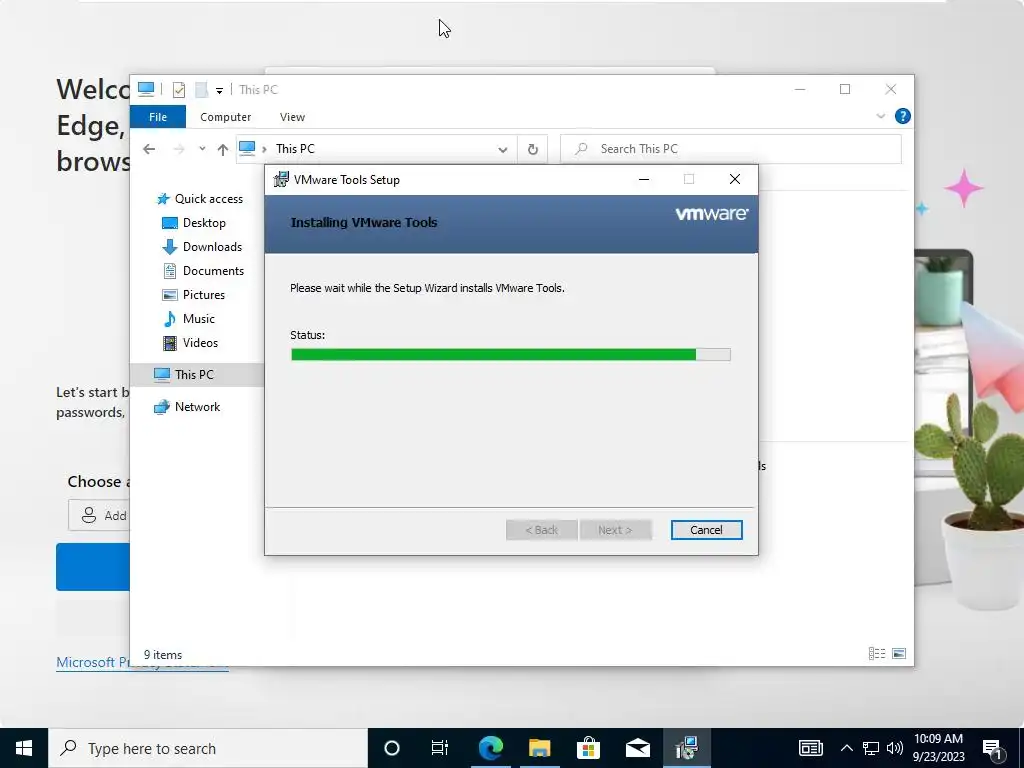The image size is (1024, 768).
Task: Click the Cancel button in VMware Tools Setup
Action: pos(706,530)
